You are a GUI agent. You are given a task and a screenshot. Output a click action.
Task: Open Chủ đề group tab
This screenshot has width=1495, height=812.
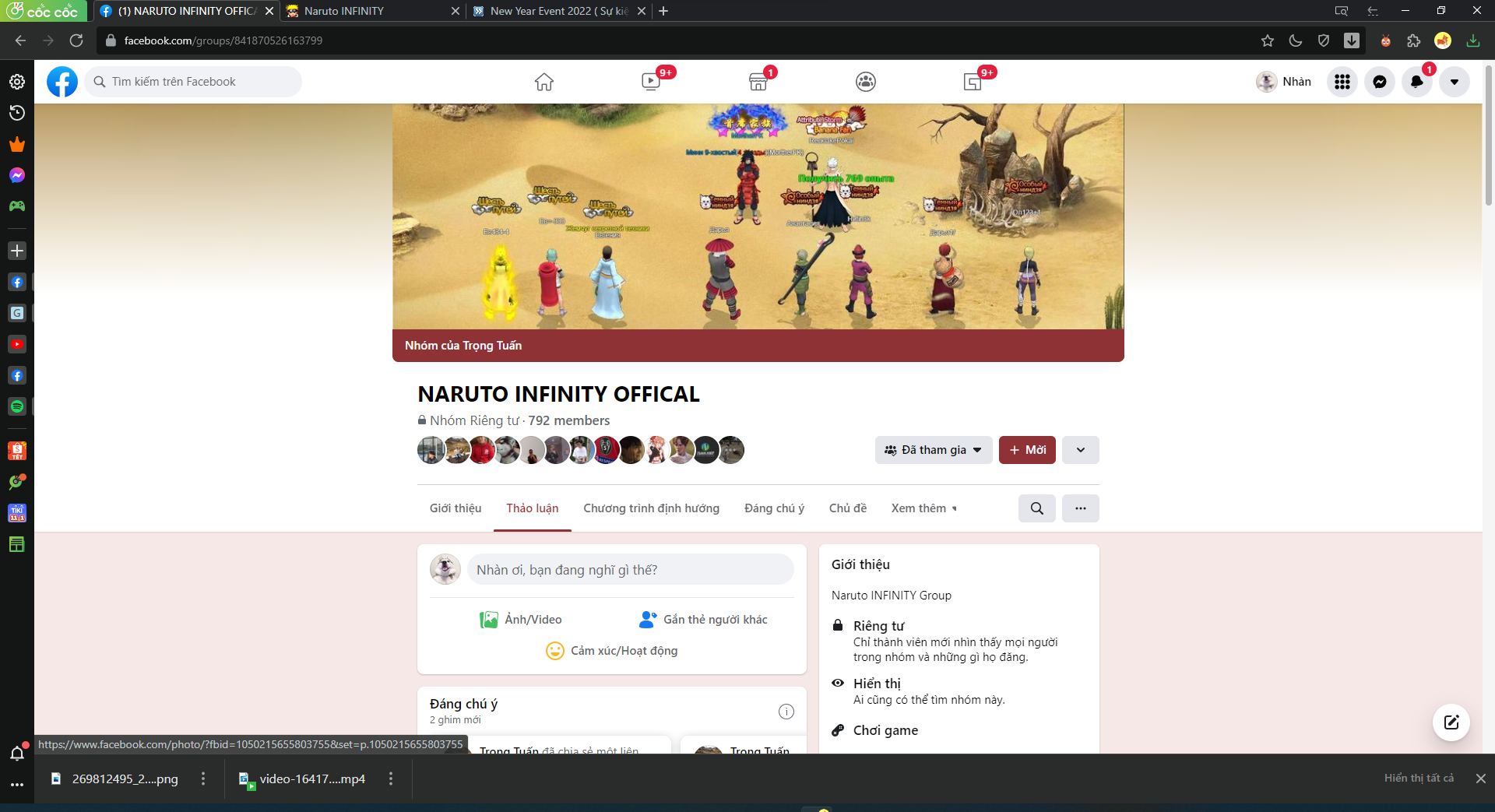[848, 508]
